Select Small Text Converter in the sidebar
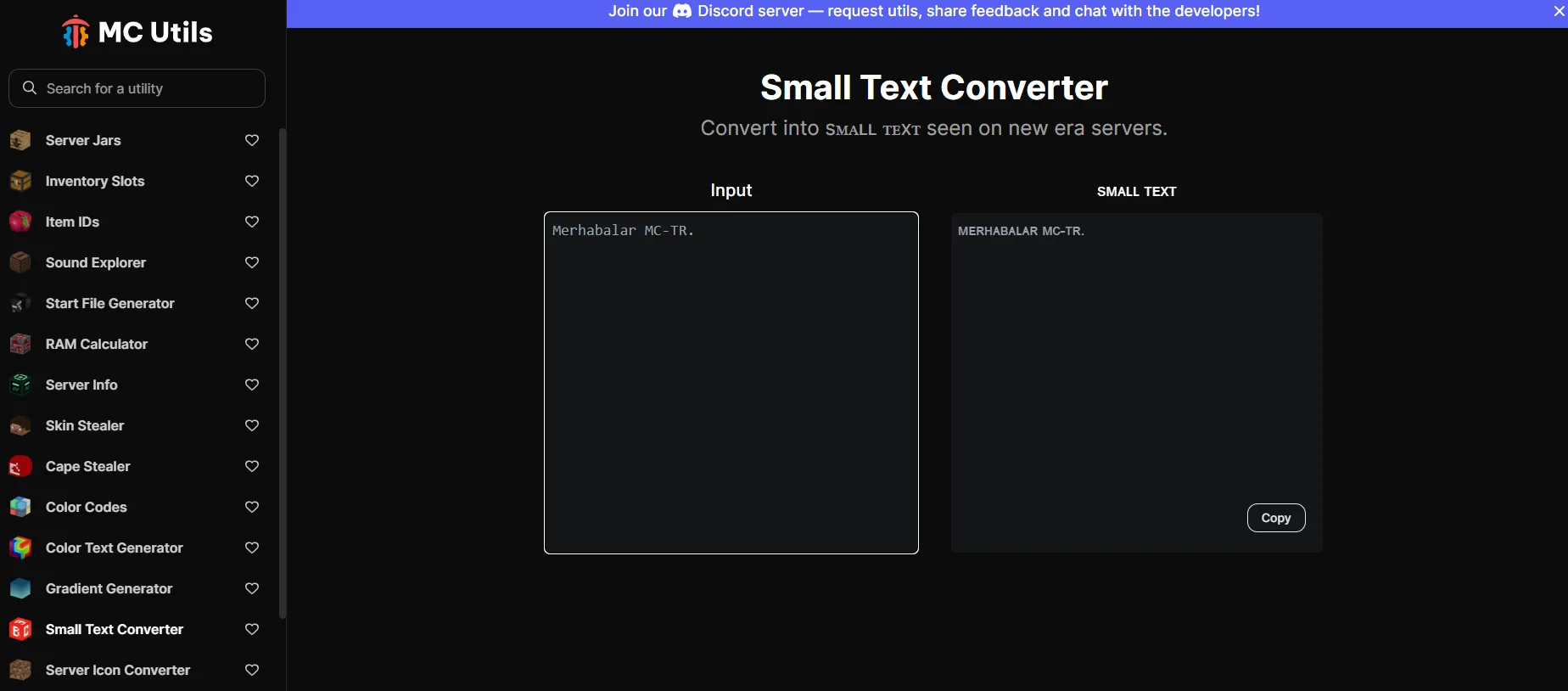This screenshot has height=691, width=1568. pos(115,629)
